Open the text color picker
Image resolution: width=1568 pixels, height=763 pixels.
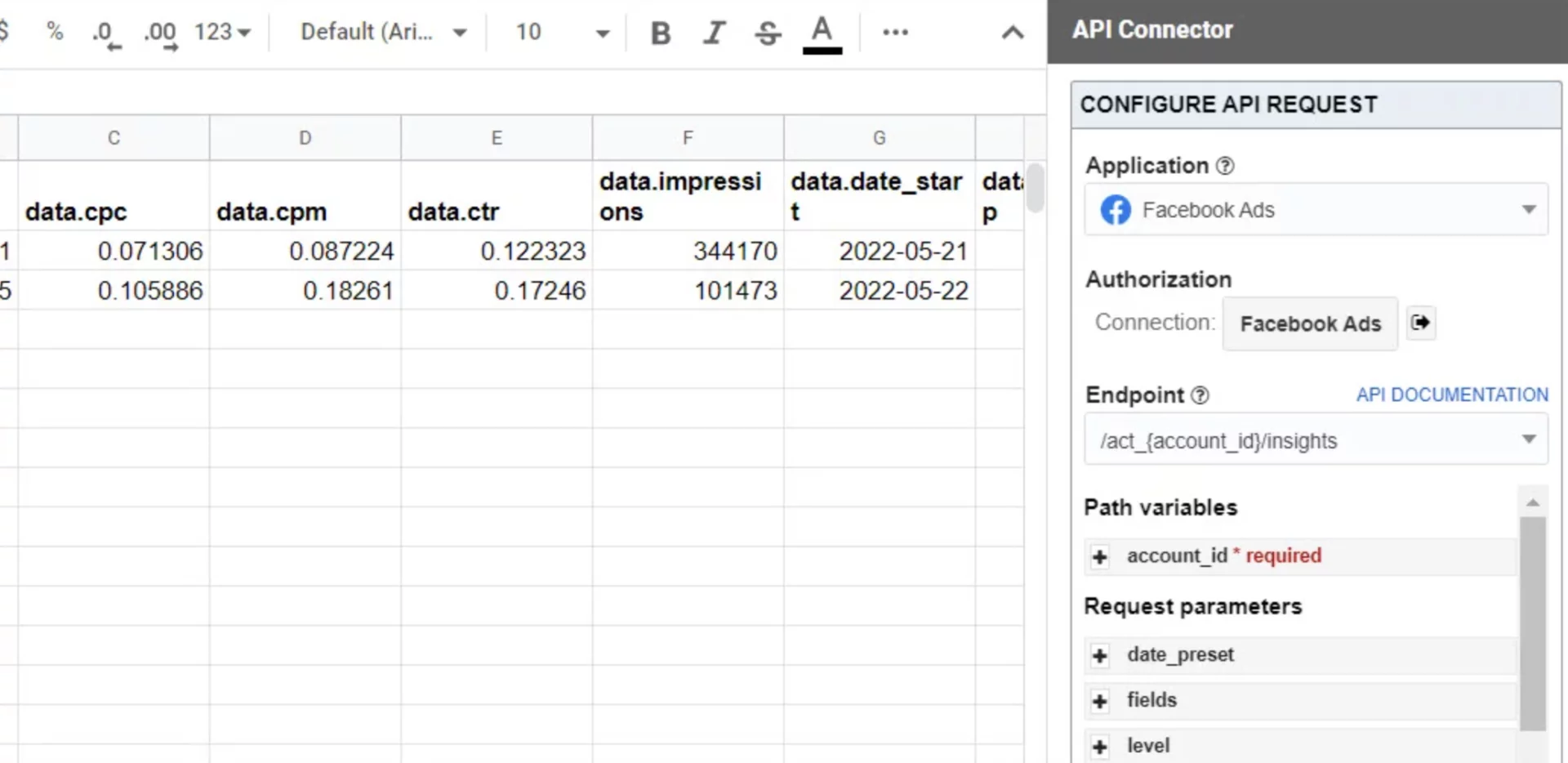[822, 34]
